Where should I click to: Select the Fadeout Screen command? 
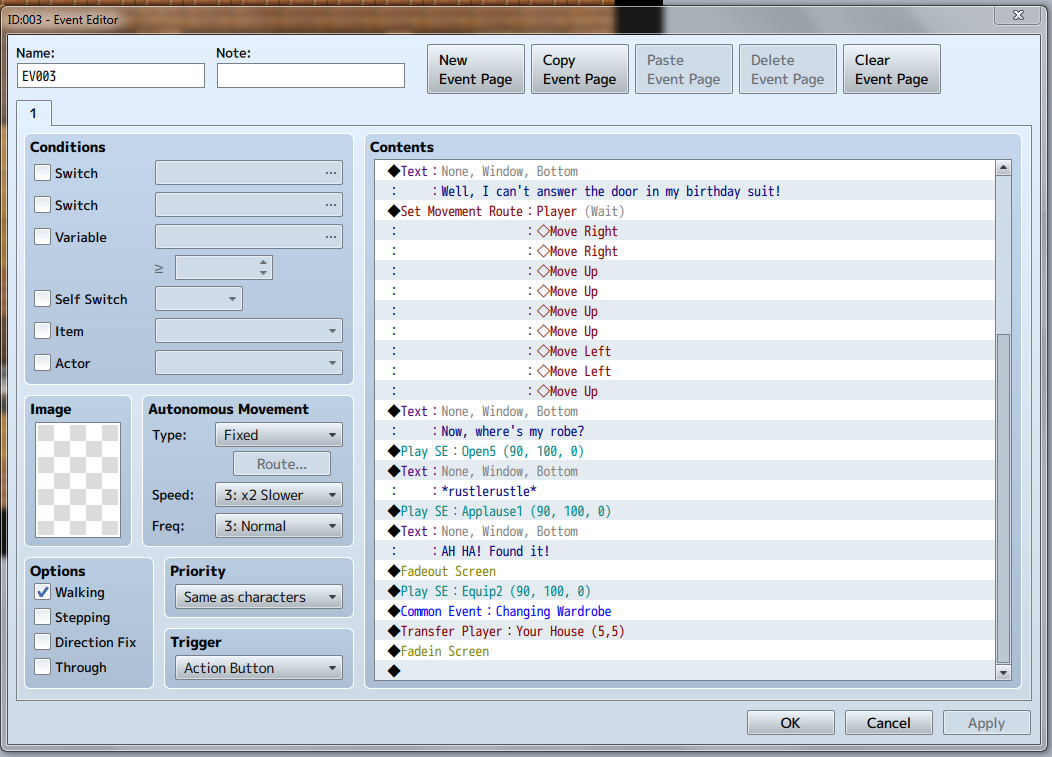tap(684, 571)
